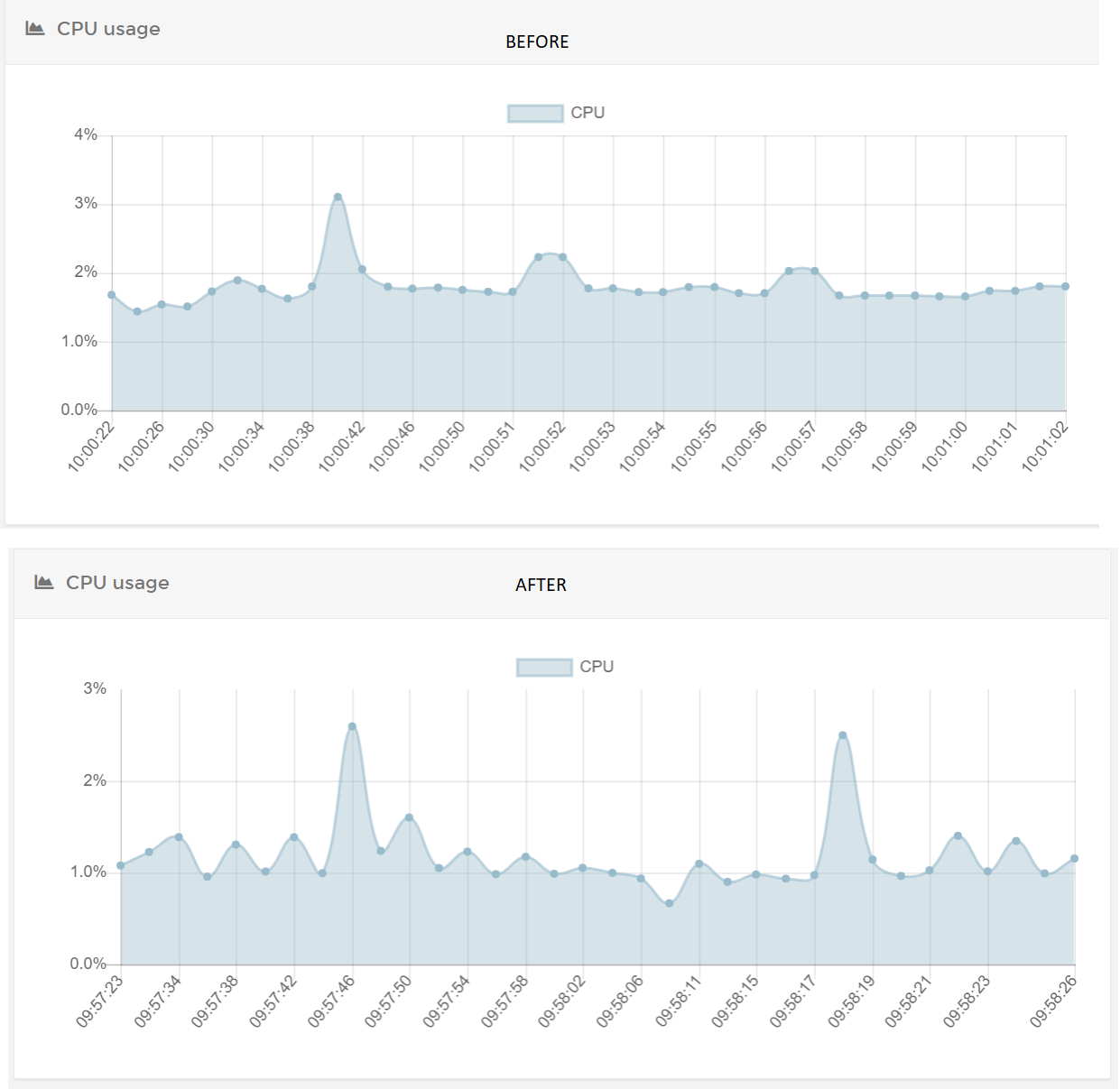Click the 4% y-axis label
The height and width of the screenshot is (1089, 1120).
pyautogui.click(x=86, y=134)
